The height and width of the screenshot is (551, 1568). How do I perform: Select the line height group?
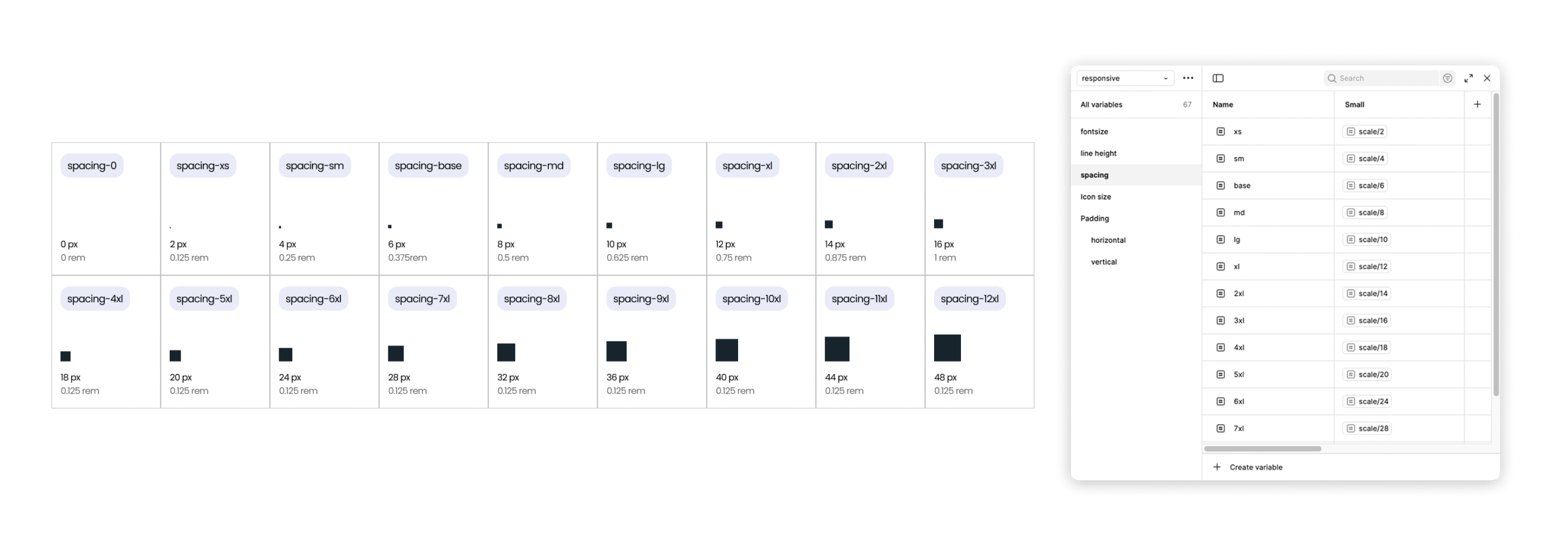1098,153
